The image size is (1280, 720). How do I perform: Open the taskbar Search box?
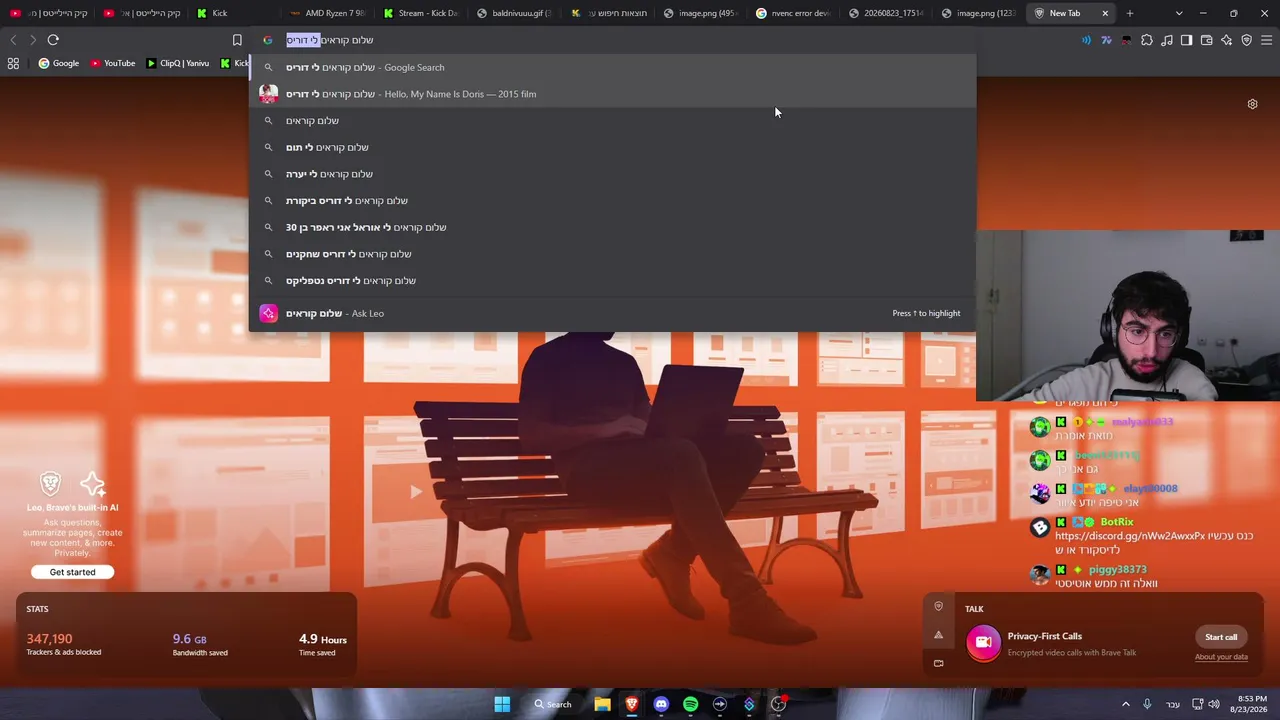click(553, 704)
